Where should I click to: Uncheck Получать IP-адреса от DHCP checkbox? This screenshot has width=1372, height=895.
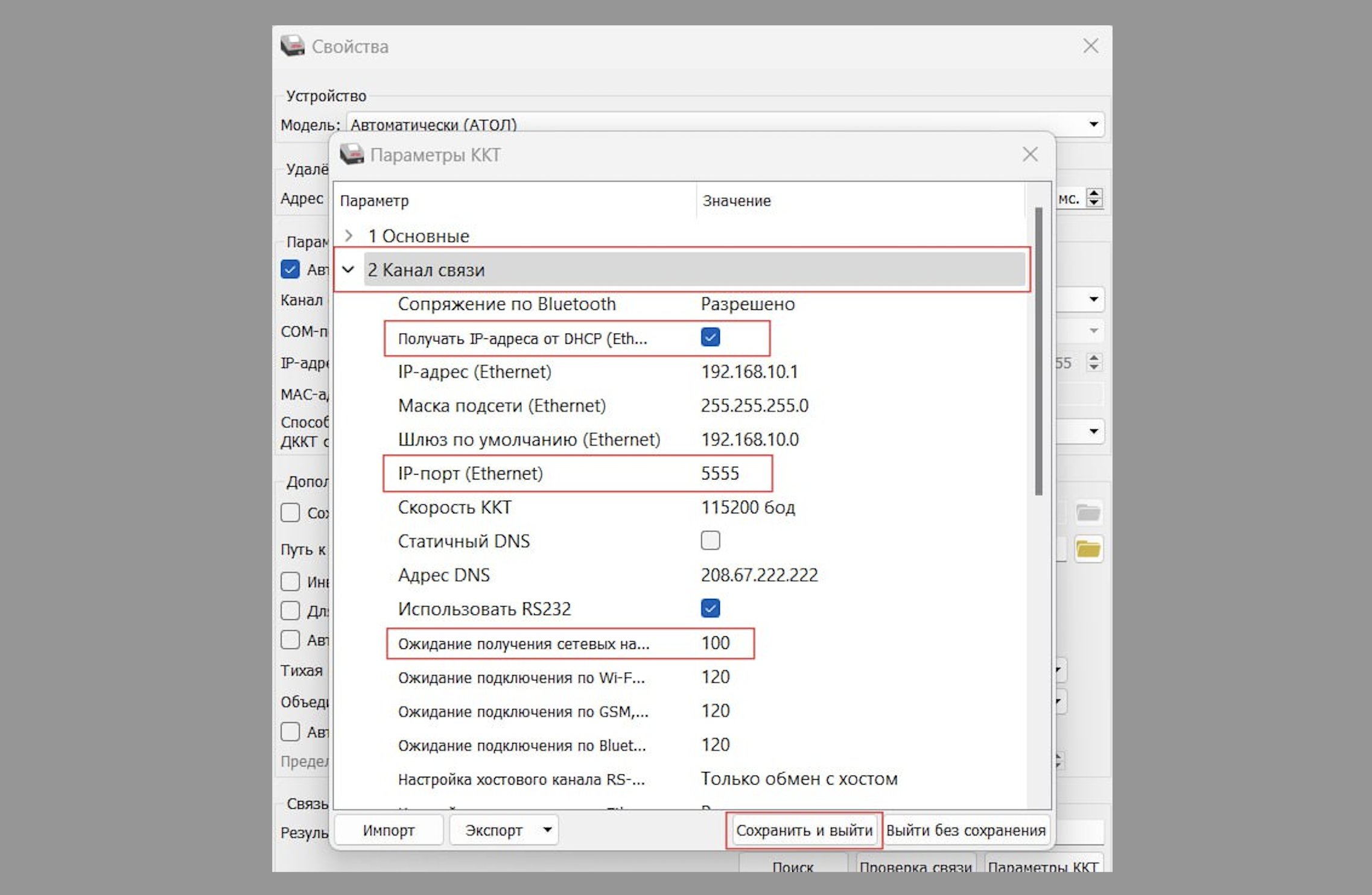[x=710, y=337]
